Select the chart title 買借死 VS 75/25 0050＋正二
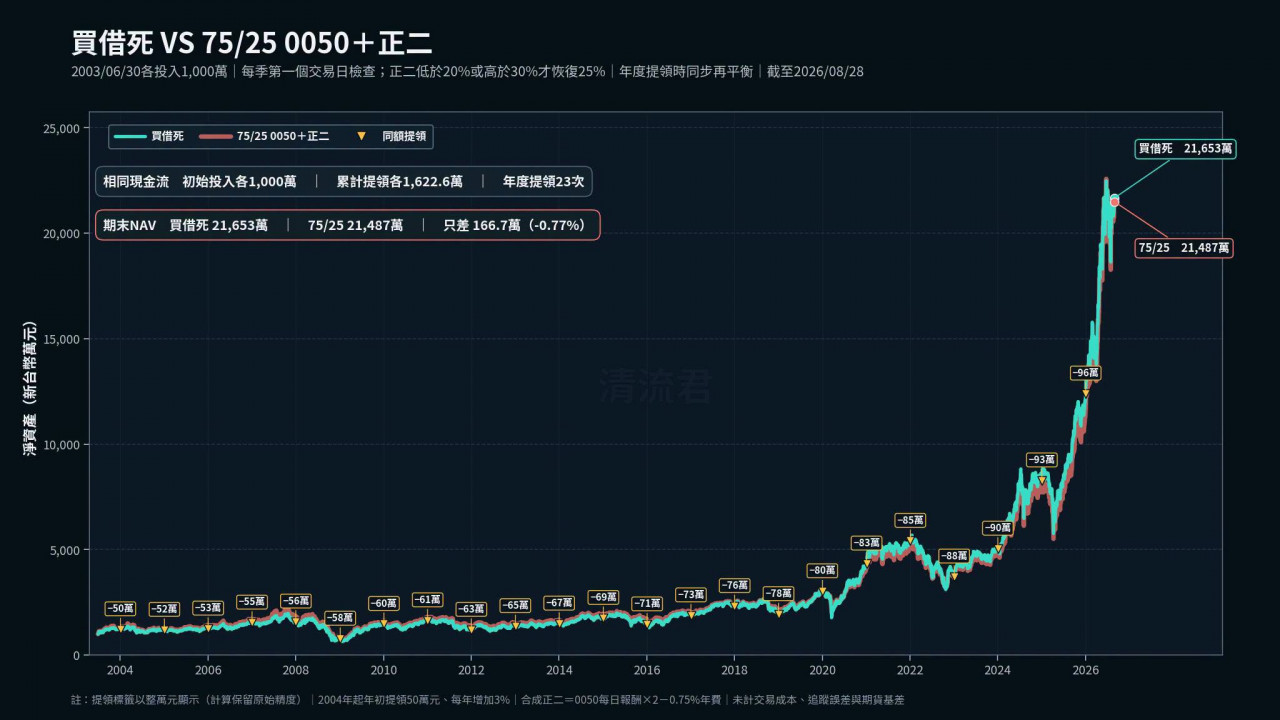Viewport: 1280px width, 720px height. 252,43
